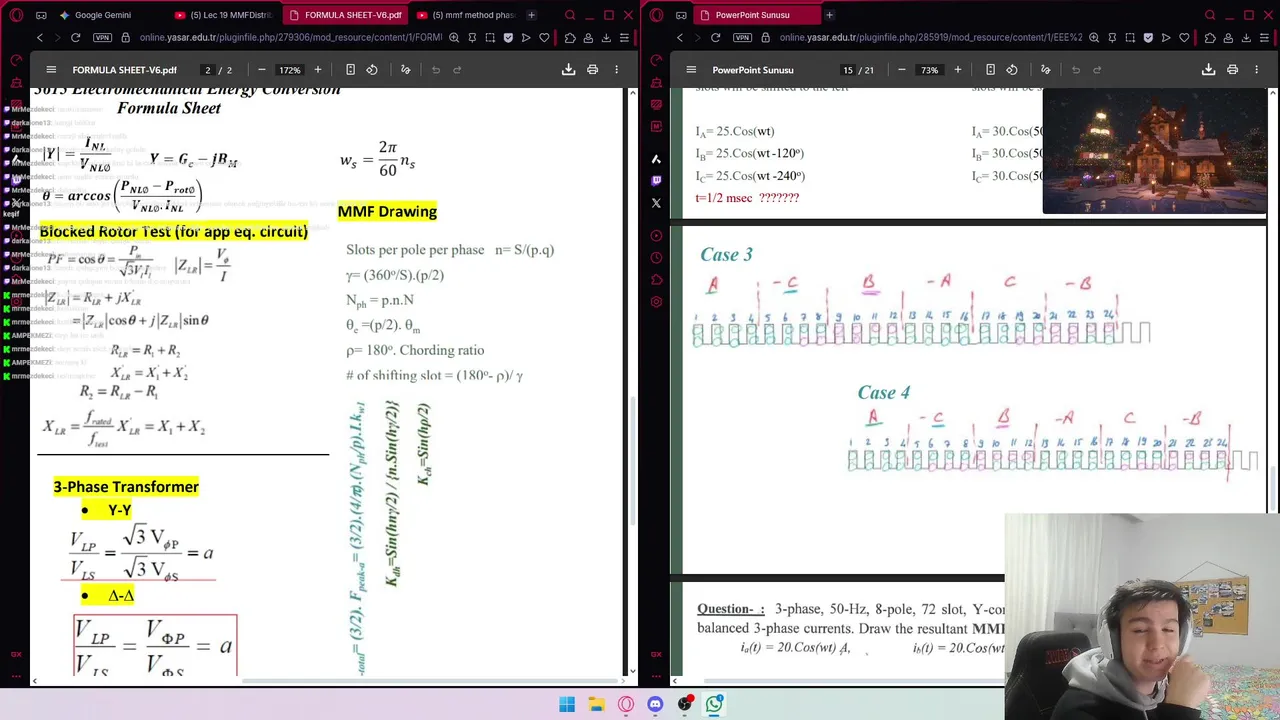
Task: Switch to the Lec 19 MMFDistrib YouTube tab
Action: pyautogui.click(x=223, y=15)
